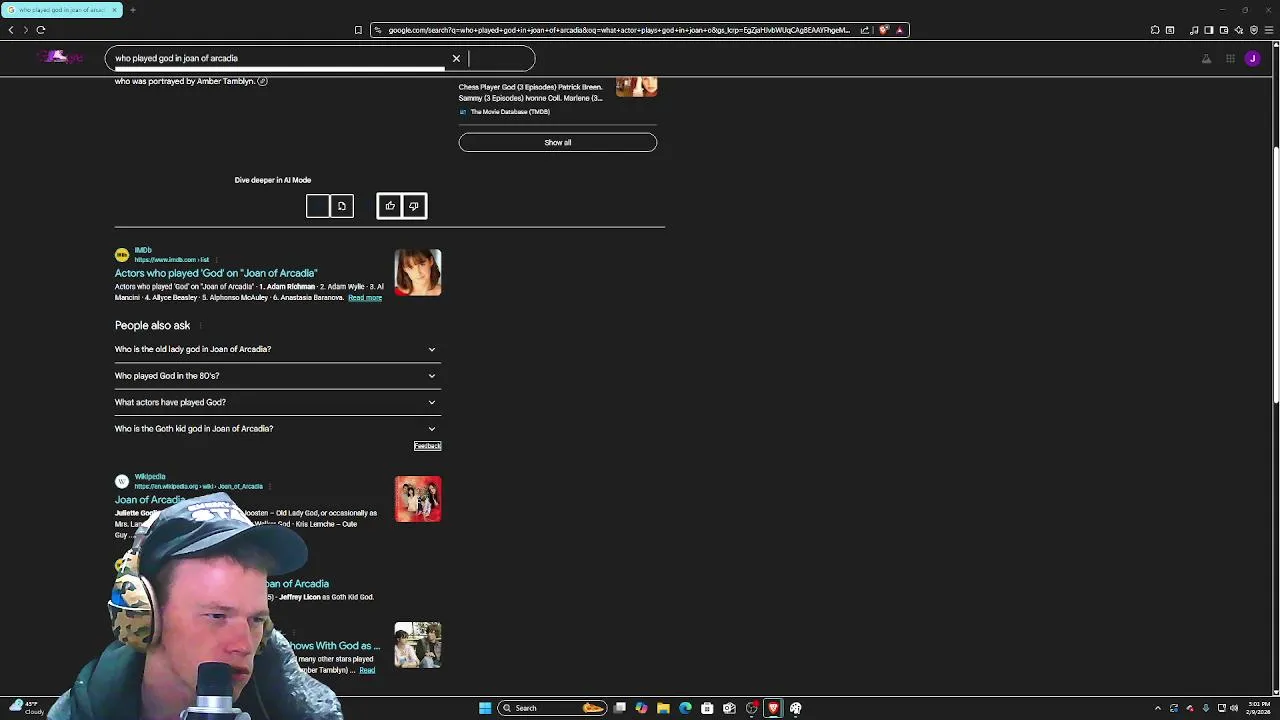Click the browser address bar URL

pos(618,30)
